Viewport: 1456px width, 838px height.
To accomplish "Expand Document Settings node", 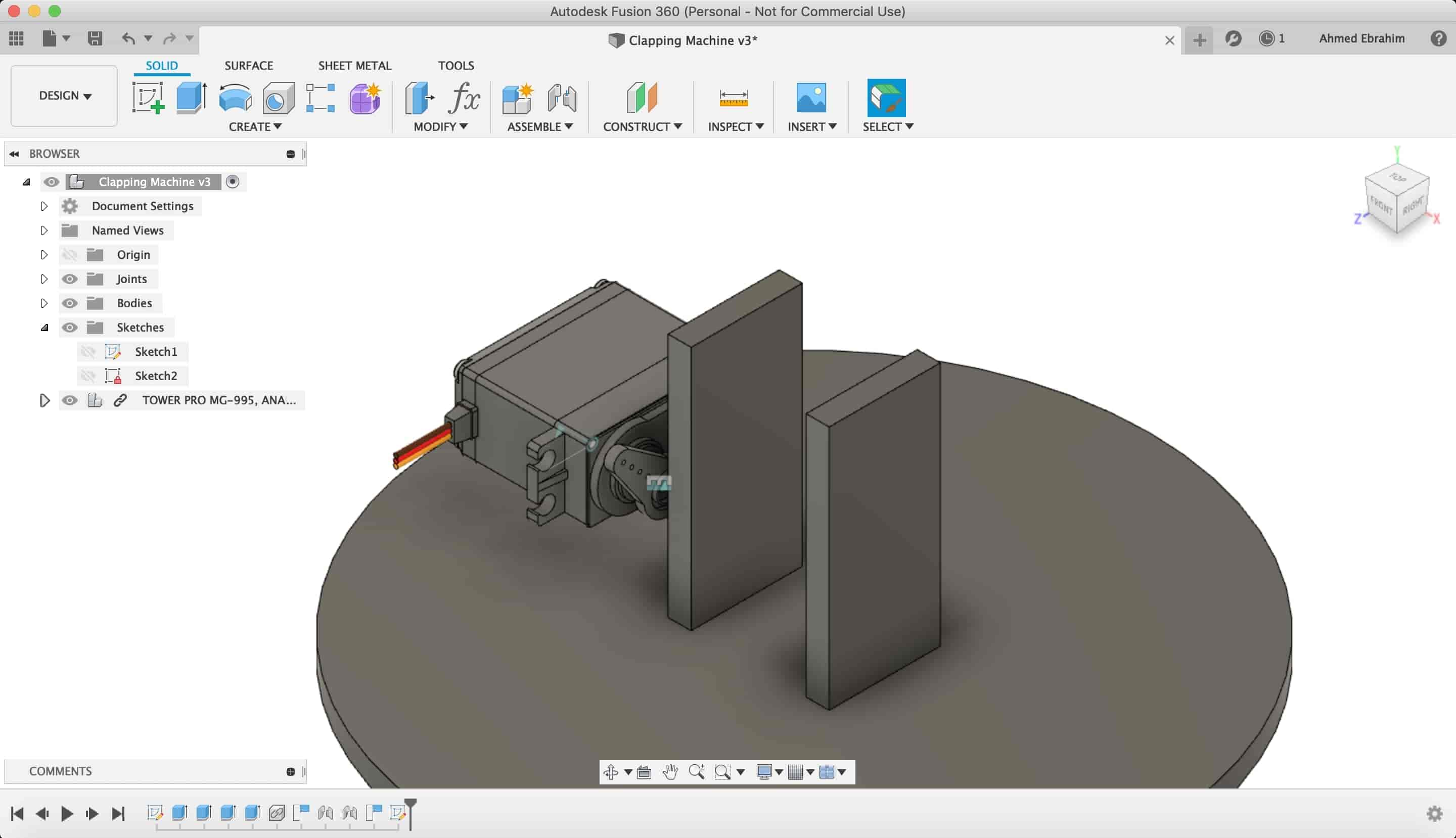I will click(44, 206).
